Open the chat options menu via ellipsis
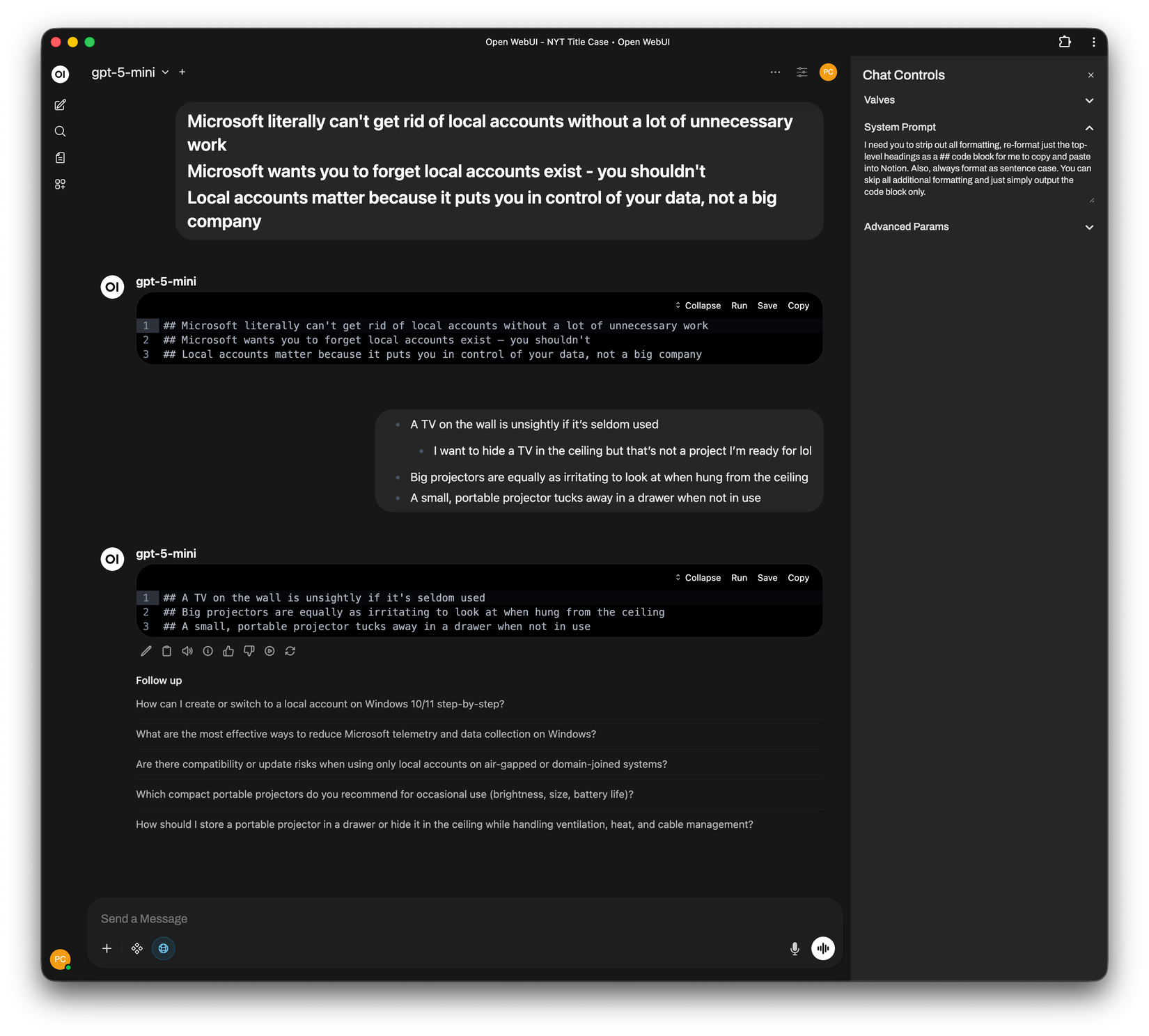Screen dimensions: 1149x1036 [x=775, y=72]
